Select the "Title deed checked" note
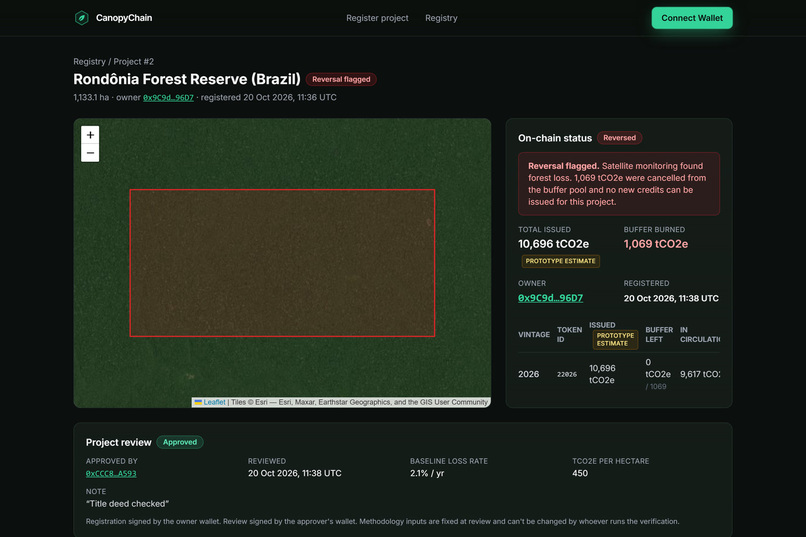 [127, 504]
